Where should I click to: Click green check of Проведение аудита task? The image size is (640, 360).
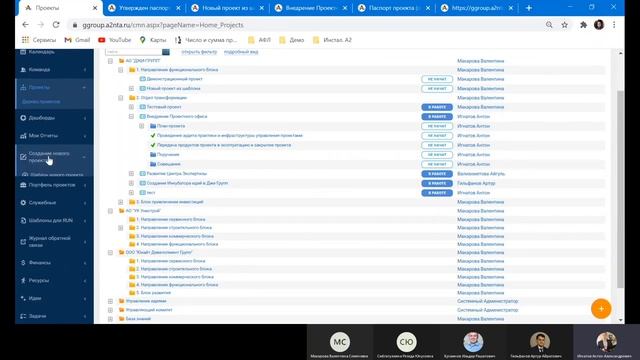coord(153,136)
